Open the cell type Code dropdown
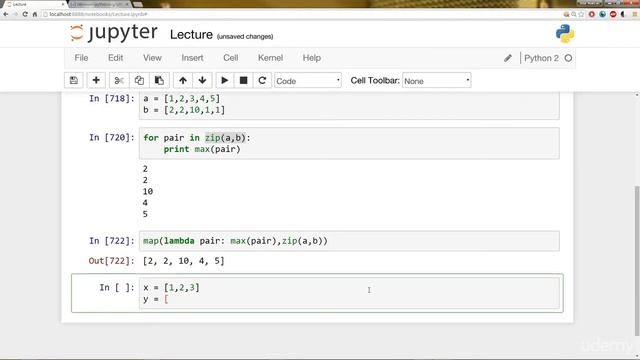The height and width of the screenshot is (360, 640). 308,81
